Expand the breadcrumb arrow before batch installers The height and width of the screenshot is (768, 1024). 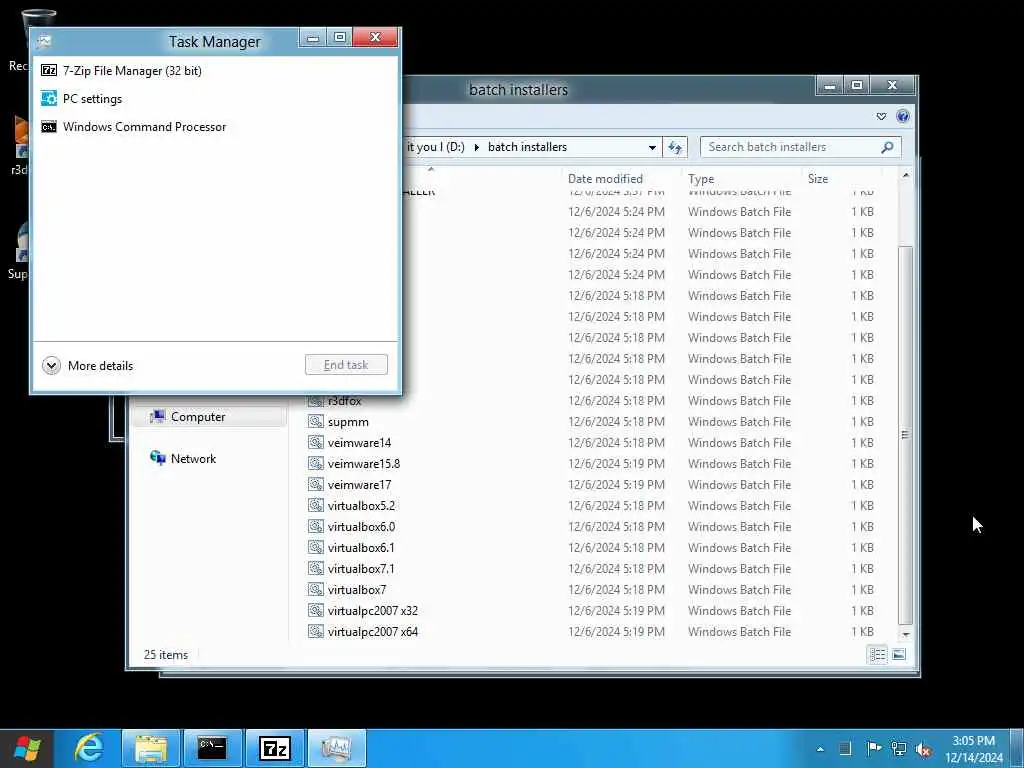[476, 148]
